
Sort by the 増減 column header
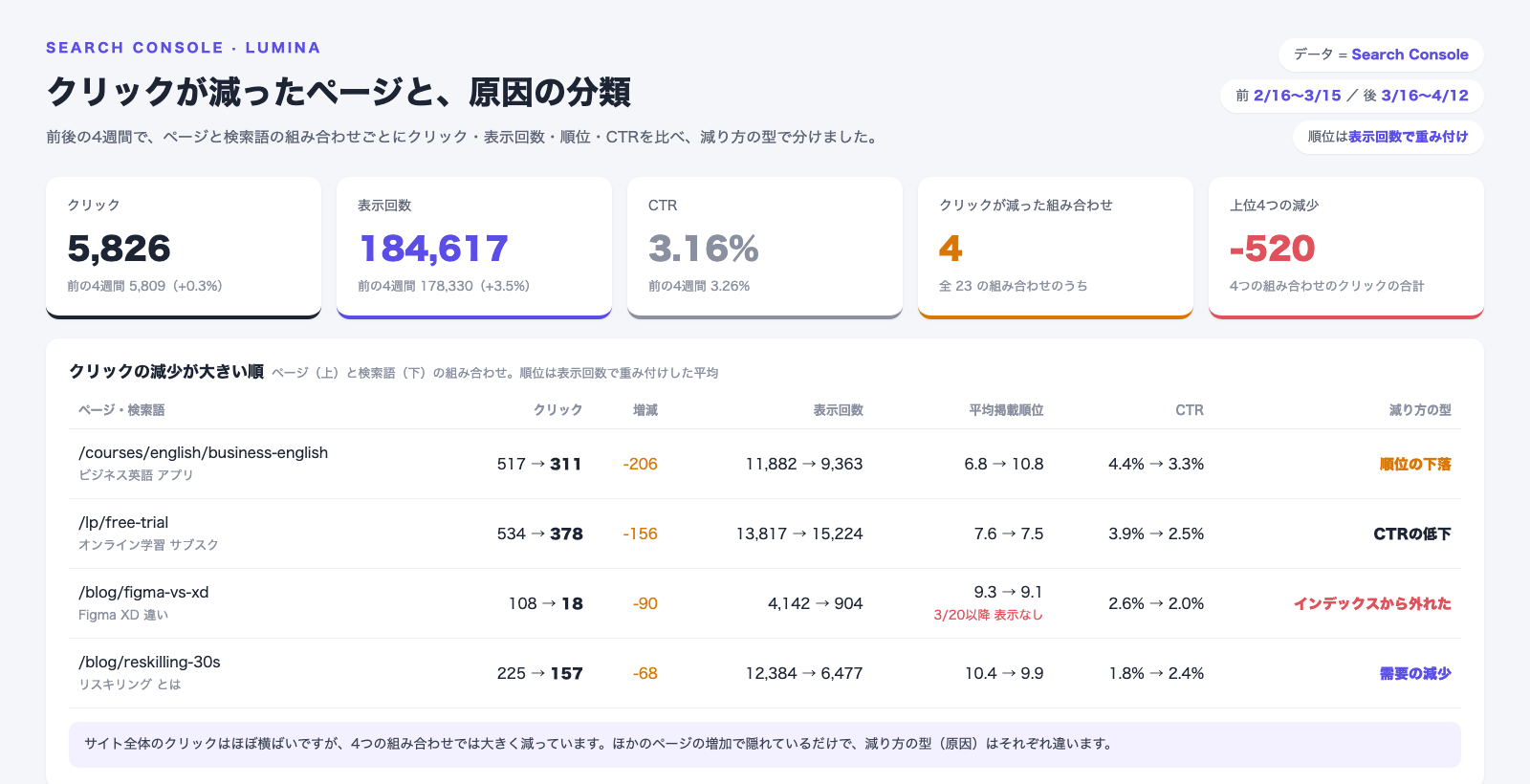pos(645,410)
